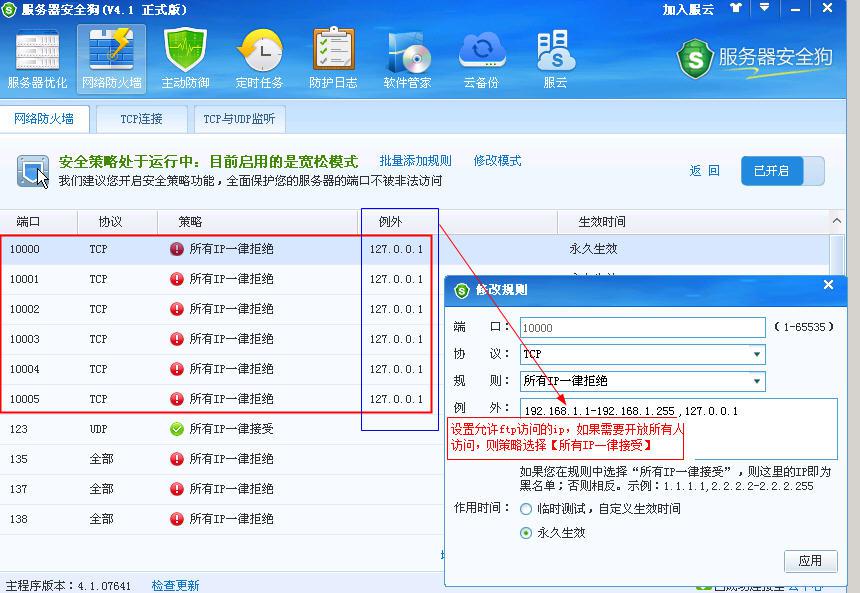Click the red deny icon for port 10001

(x=177, y=279)
